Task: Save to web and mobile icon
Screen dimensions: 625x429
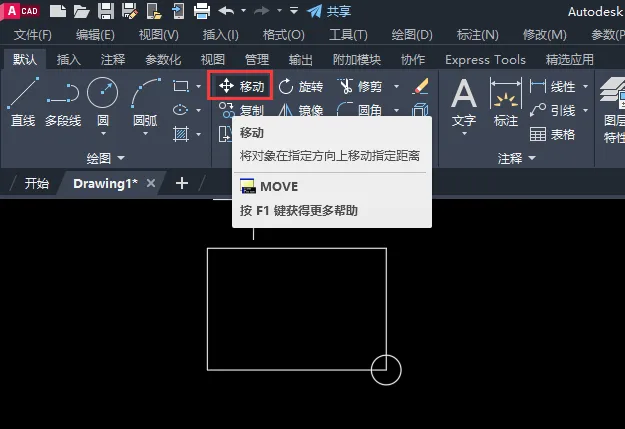Action: pyautogui.click(x=178, y=11)
